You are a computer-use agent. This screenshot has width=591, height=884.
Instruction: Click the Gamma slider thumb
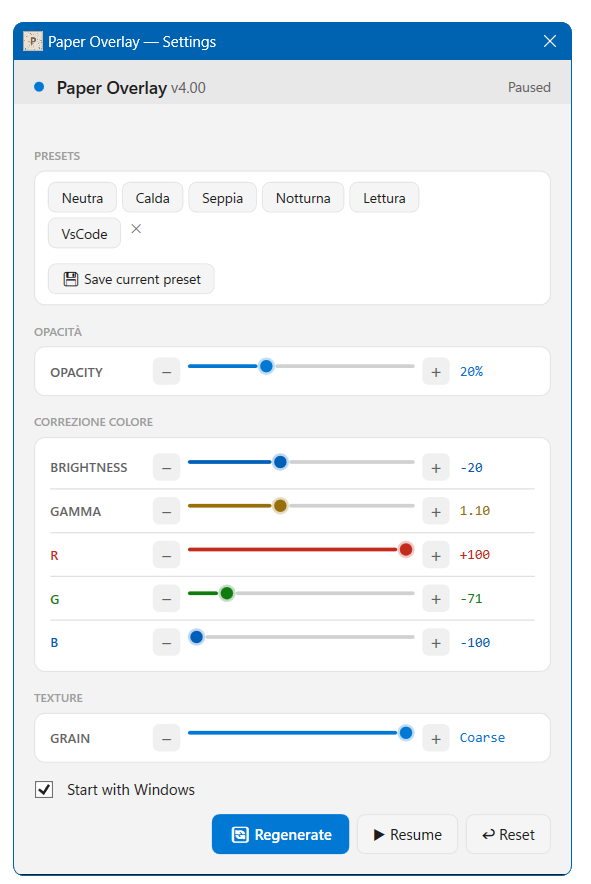pyautogui.click(x=280, y=506)
